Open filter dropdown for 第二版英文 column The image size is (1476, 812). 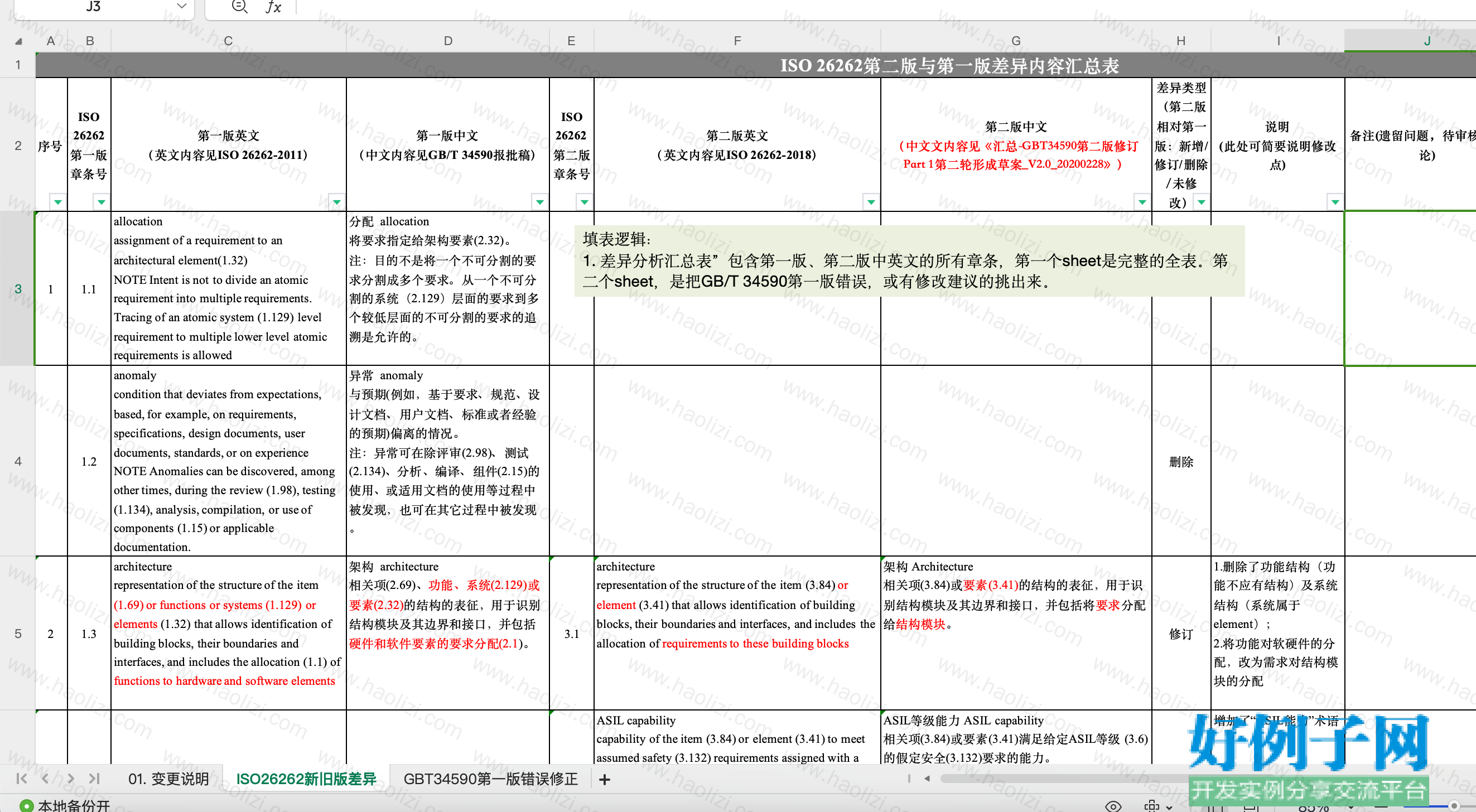click(x=871, y=202)
